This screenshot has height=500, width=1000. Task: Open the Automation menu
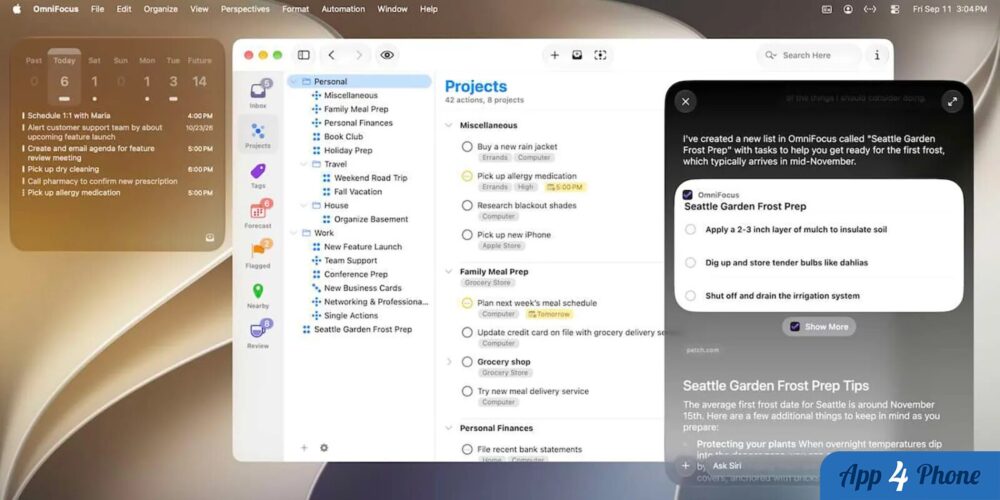343,9
